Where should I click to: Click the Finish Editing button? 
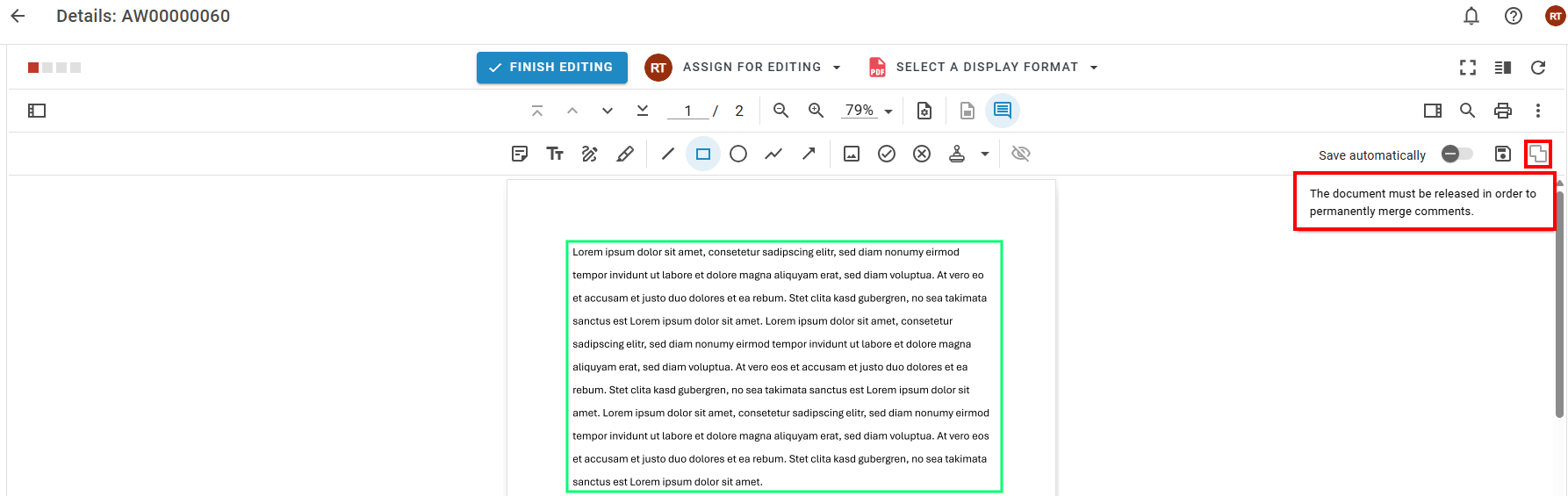click(552, 68)
